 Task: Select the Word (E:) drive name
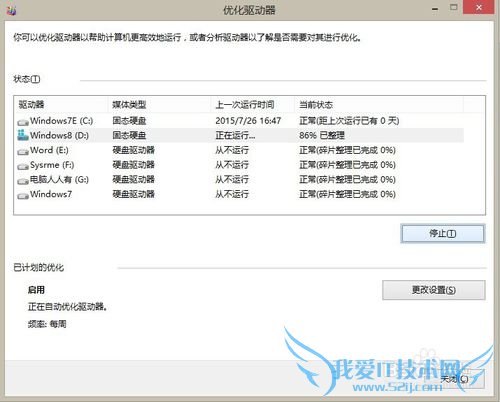pos(49,150)
